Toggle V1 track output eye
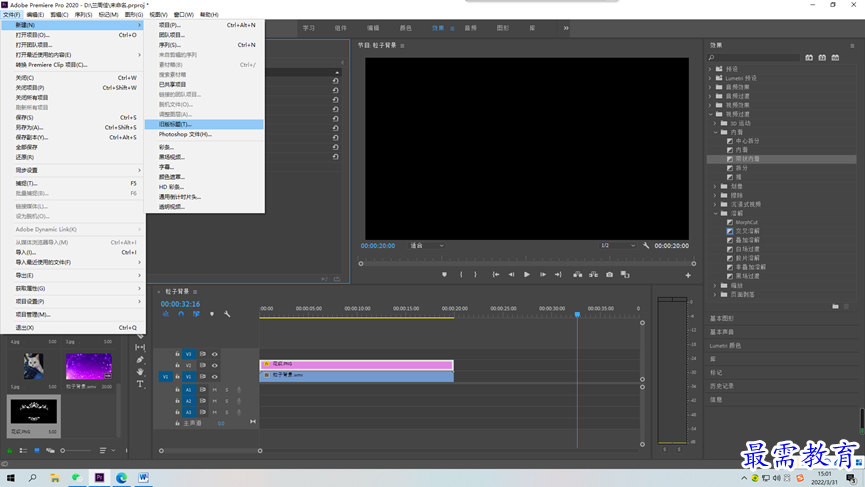 point(215,377)
